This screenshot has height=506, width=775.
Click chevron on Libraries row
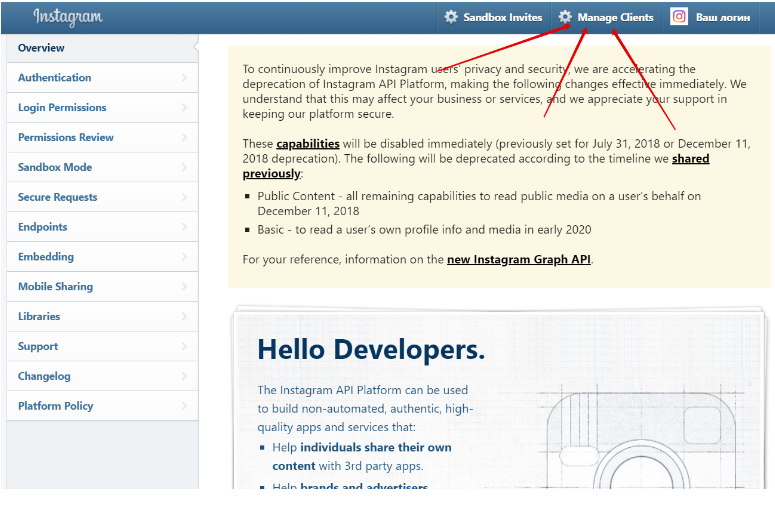[x=184, y=316]
